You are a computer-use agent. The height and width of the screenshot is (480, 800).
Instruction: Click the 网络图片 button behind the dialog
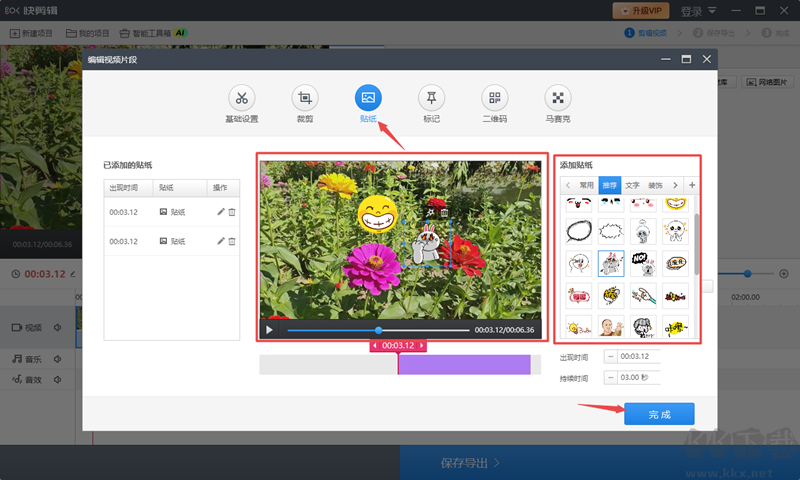(x=768, y=82)
